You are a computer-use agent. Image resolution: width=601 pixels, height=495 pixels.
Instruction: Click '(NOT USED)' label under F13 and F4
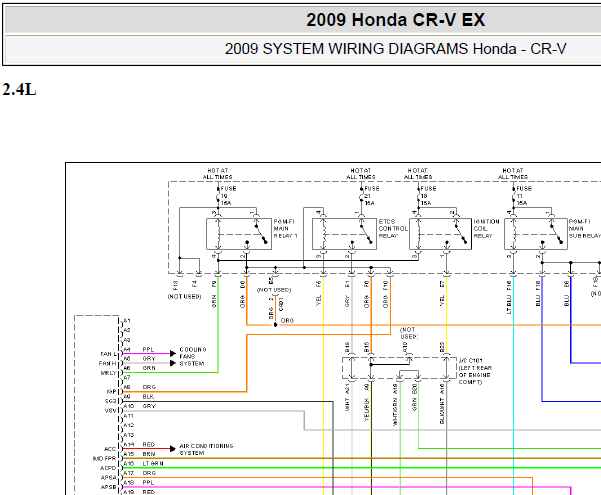[x=184, y=297]
